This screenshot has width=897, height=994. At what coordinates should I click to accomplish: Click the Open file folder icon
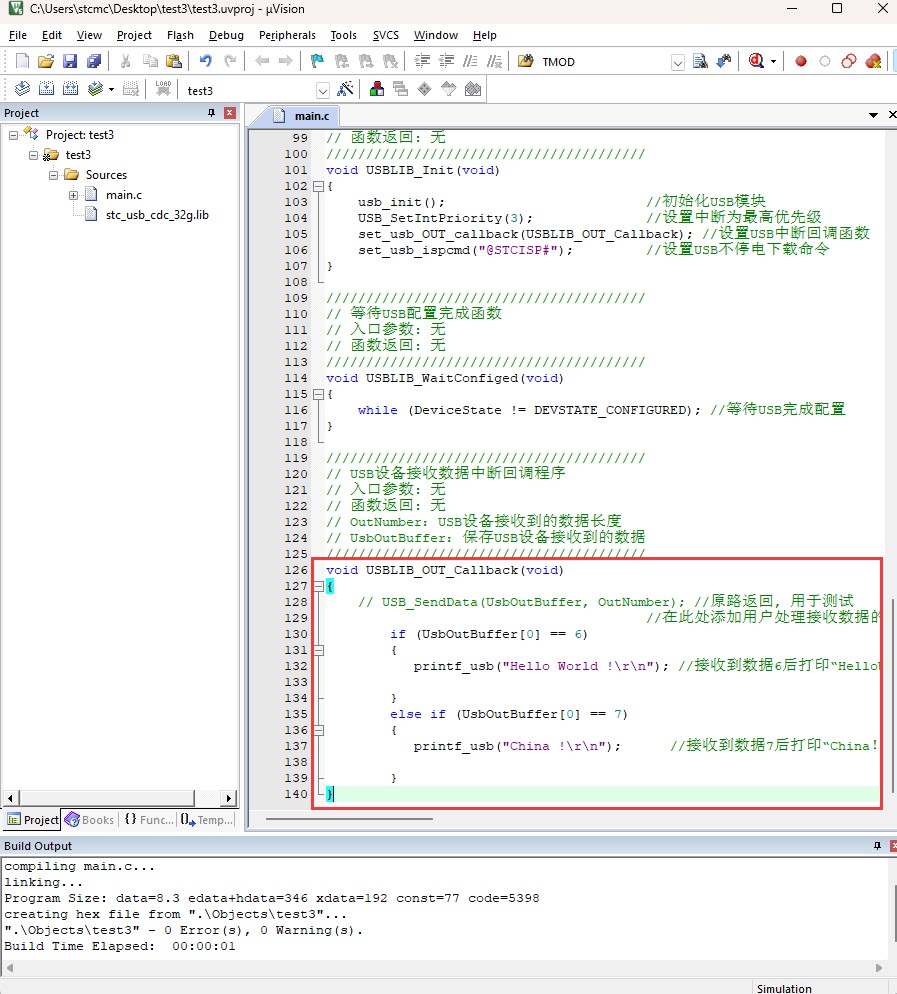[x=46, y=61]
